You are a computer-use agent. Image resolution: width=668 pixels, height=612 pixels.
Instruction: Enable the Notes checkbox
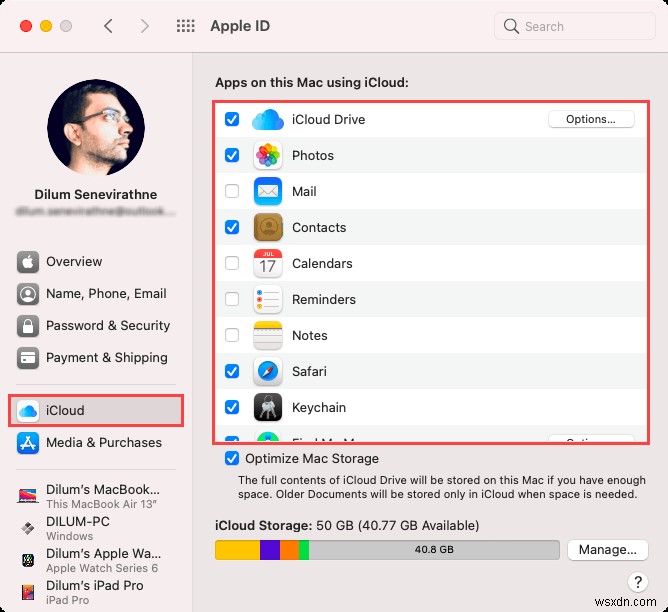click(232, 335)
